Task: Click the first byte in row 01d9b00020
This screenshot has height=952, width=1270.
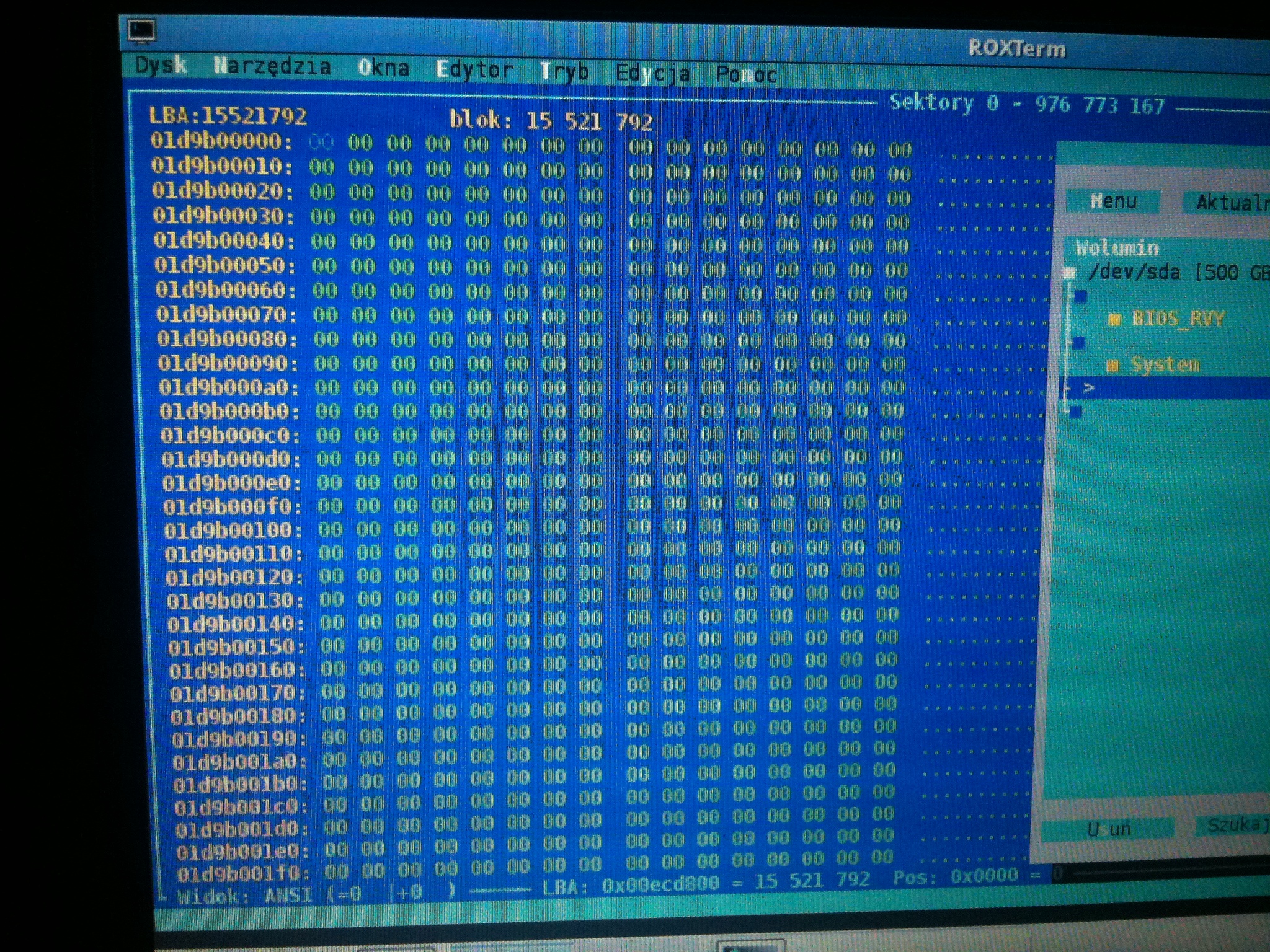Action: click(x=322, y=192)
